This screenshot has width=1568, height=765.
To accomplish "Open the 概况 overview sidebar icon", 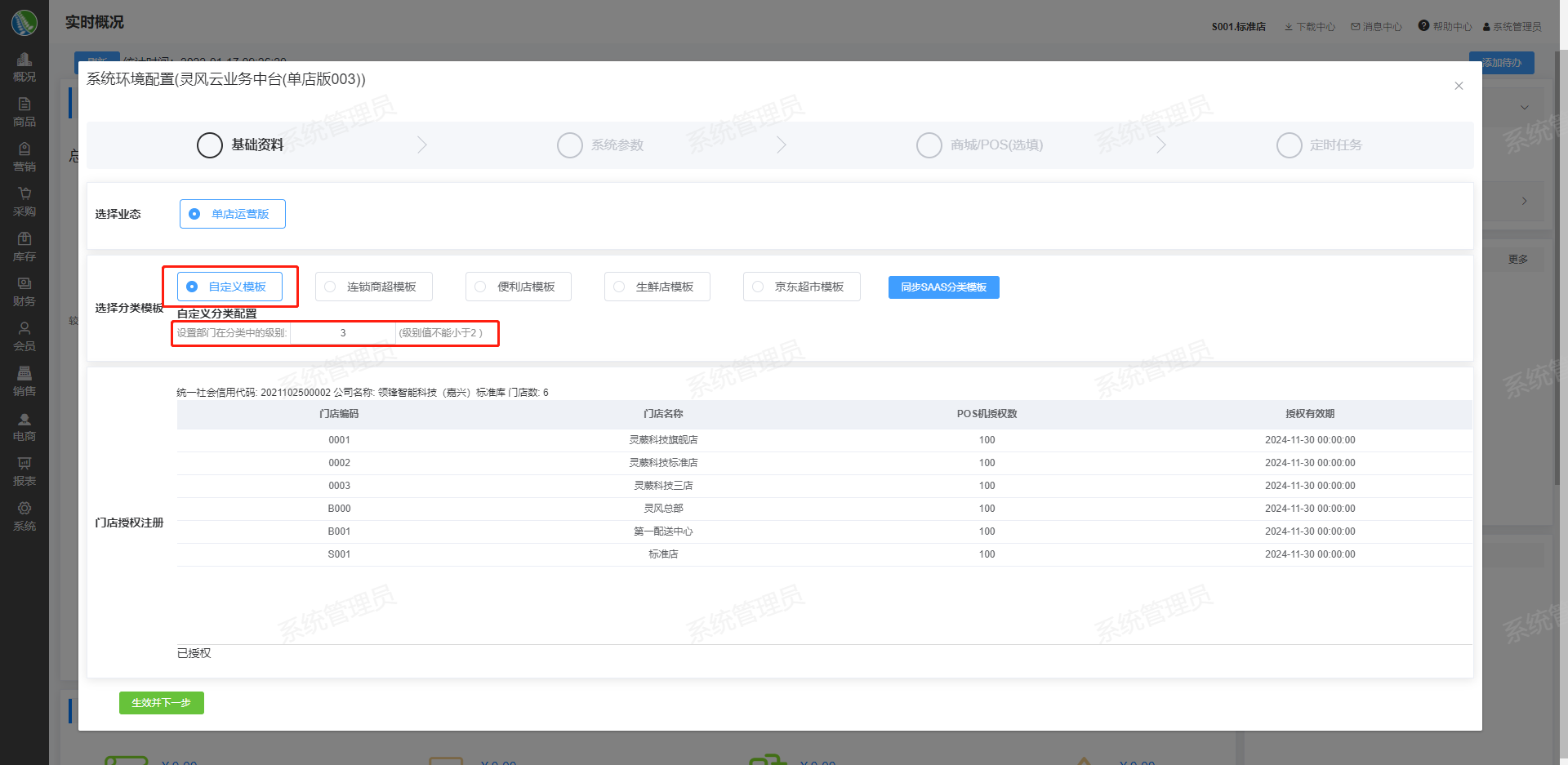I will (x=24, y=67).
